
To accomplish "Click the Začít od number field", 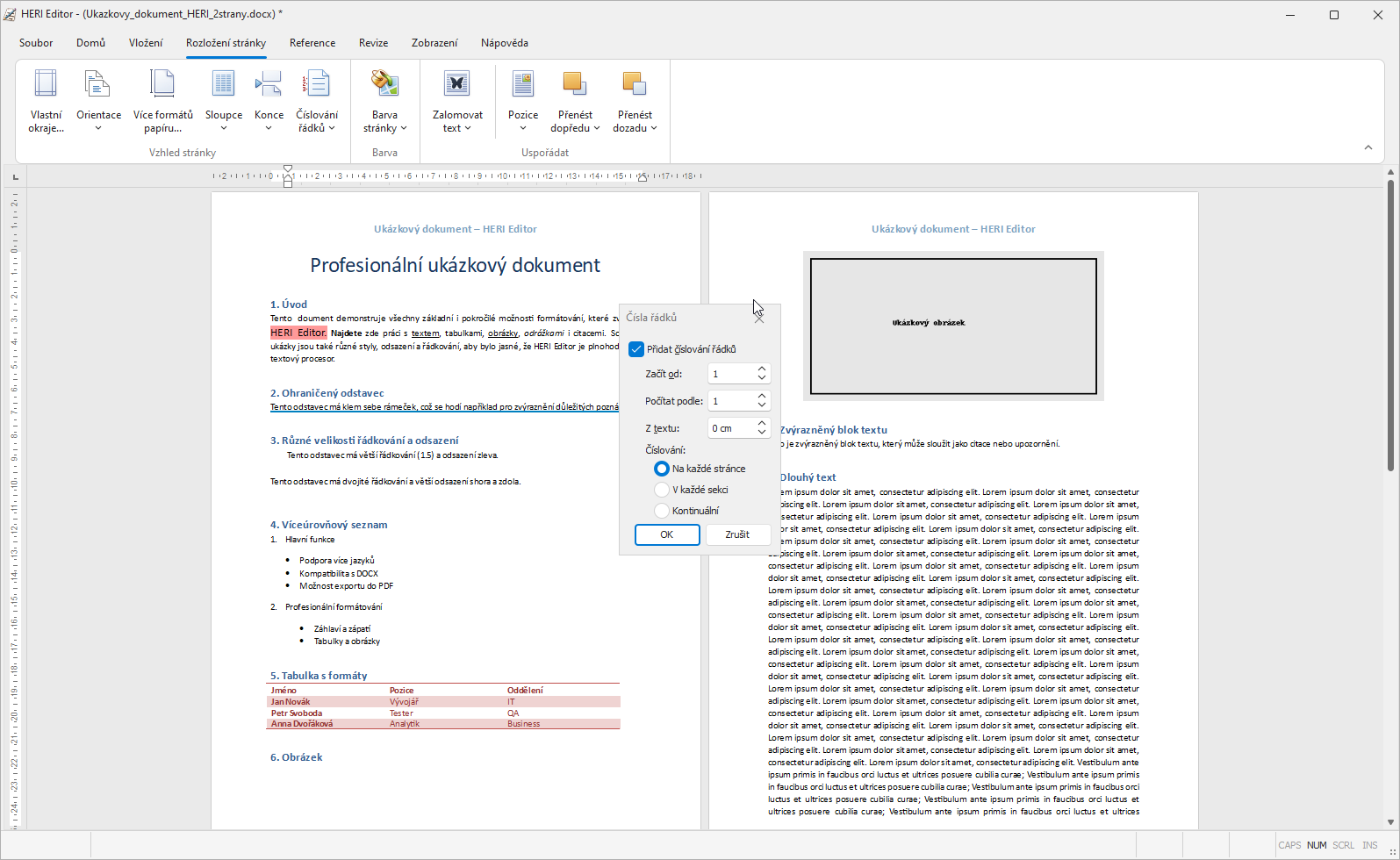I will (x=730, y=374).
